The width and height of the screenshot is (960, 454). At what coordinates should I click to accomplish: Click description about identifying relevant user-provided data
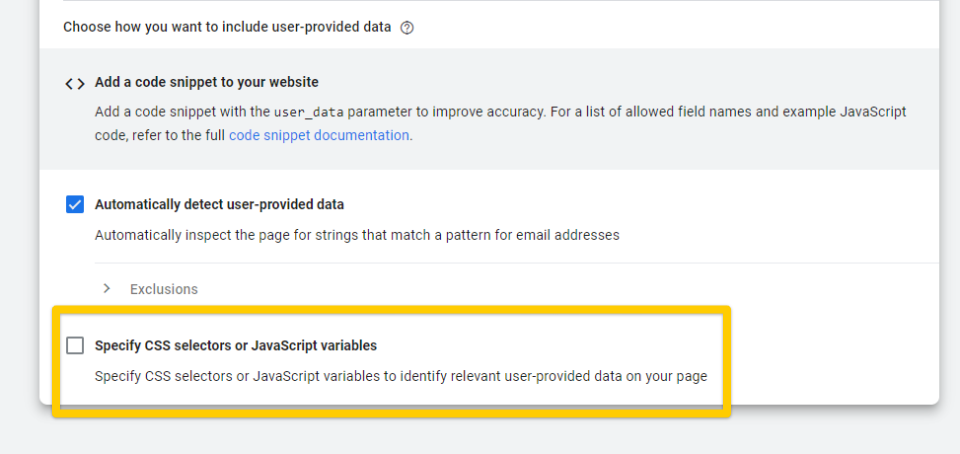coord(401,376)
